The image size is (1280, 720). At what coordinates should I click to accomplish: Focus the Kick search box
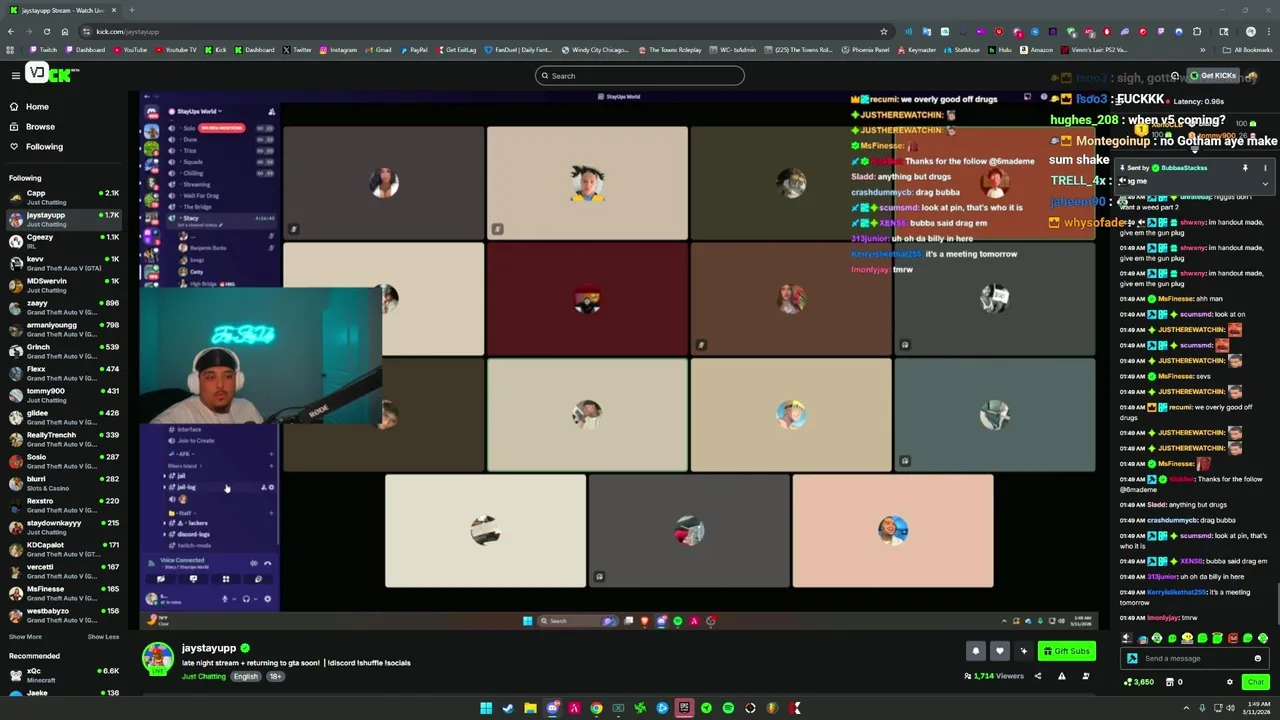point(640,76)
